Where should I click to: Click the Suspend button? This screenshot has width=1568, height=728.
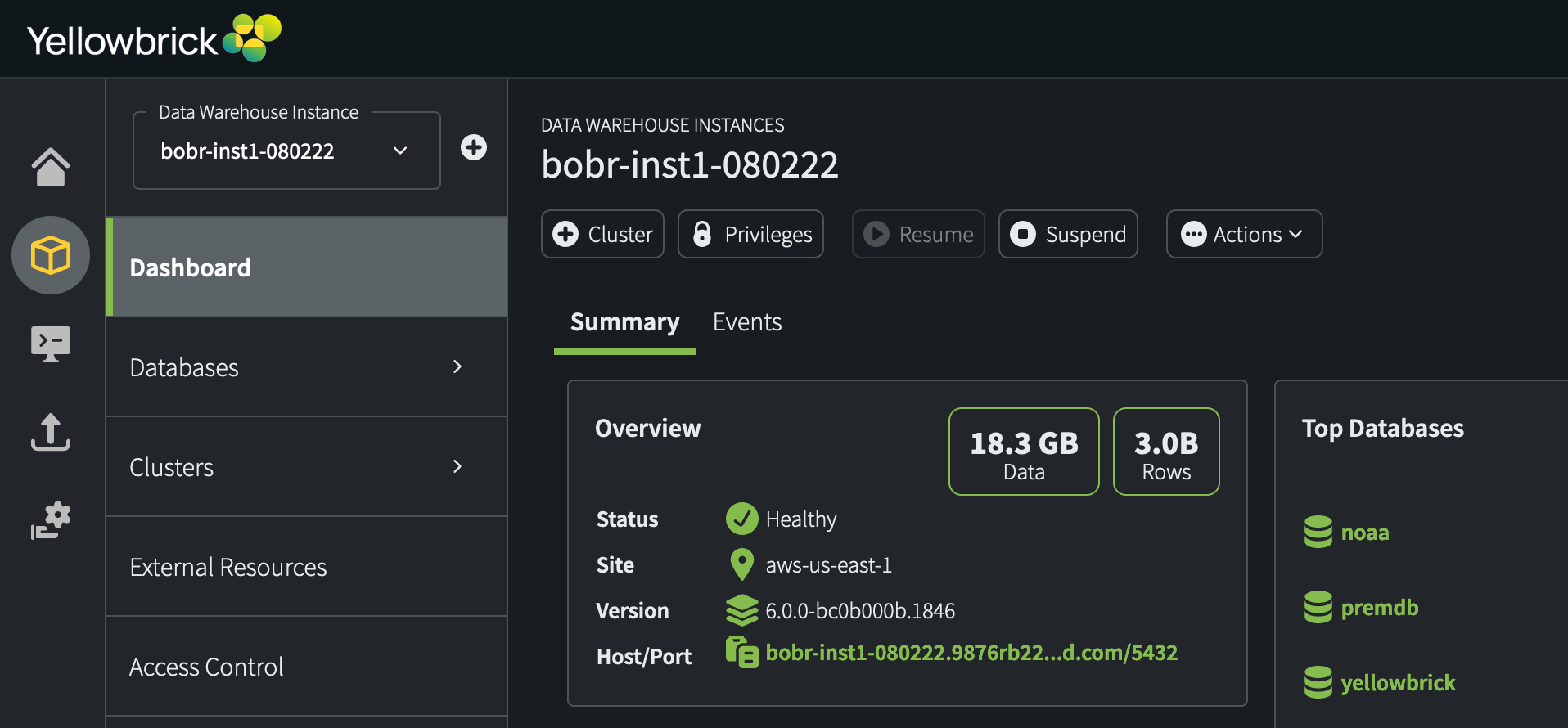coord(1068,235)
